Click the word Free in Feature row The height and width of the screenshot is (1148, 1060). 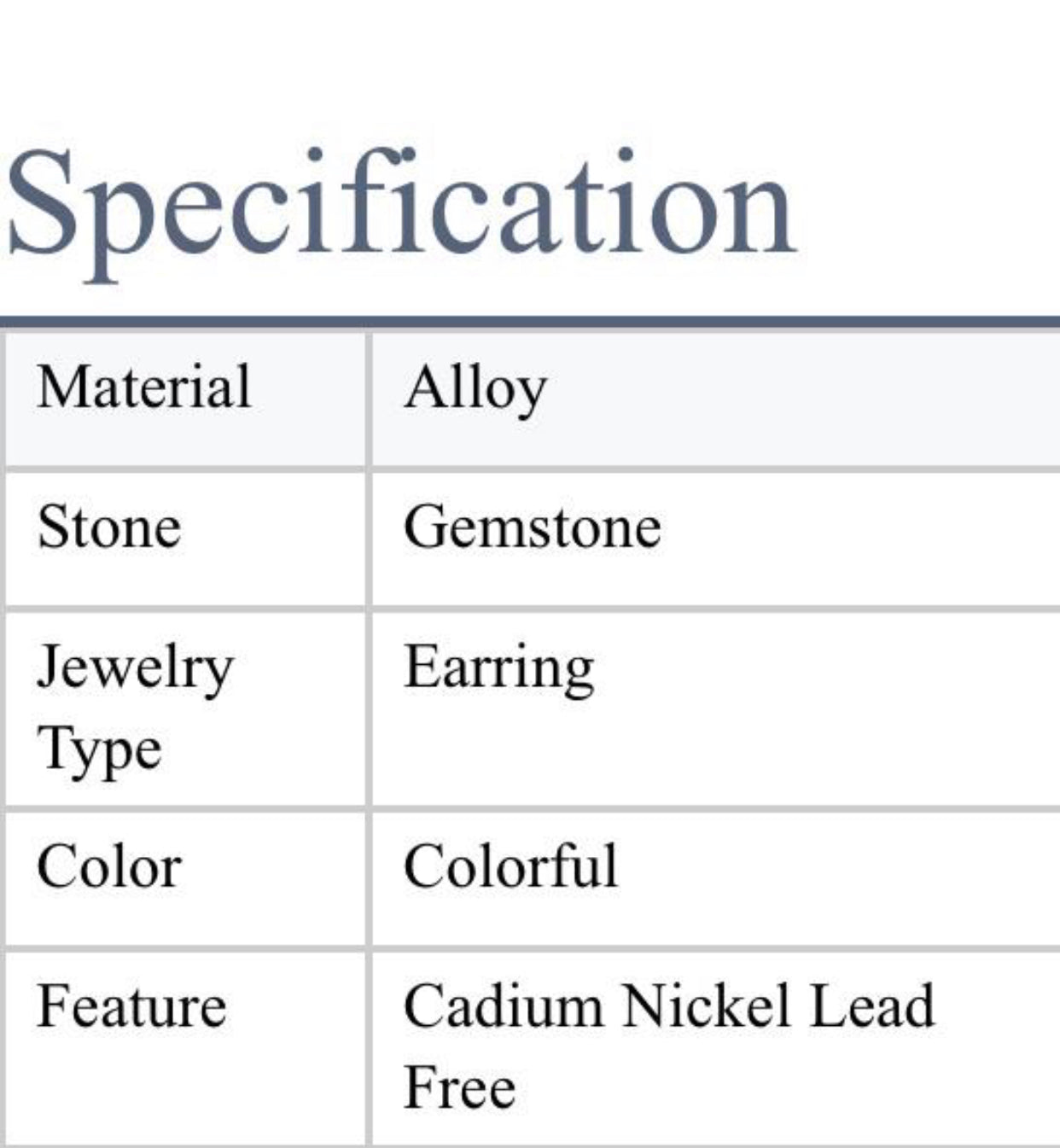coord(459,1087)
